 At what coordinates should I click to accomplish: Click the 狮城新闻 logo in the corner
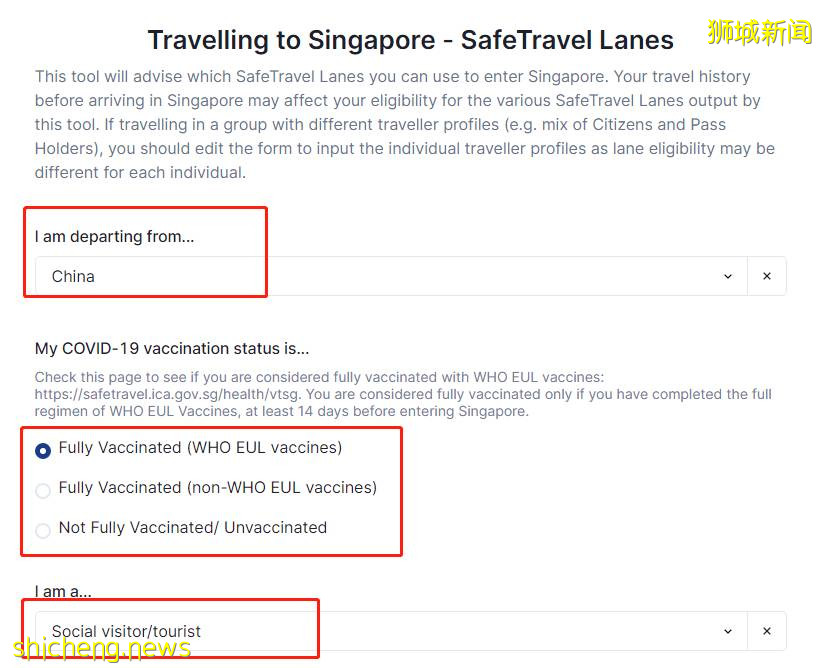(x=759, y=33)
